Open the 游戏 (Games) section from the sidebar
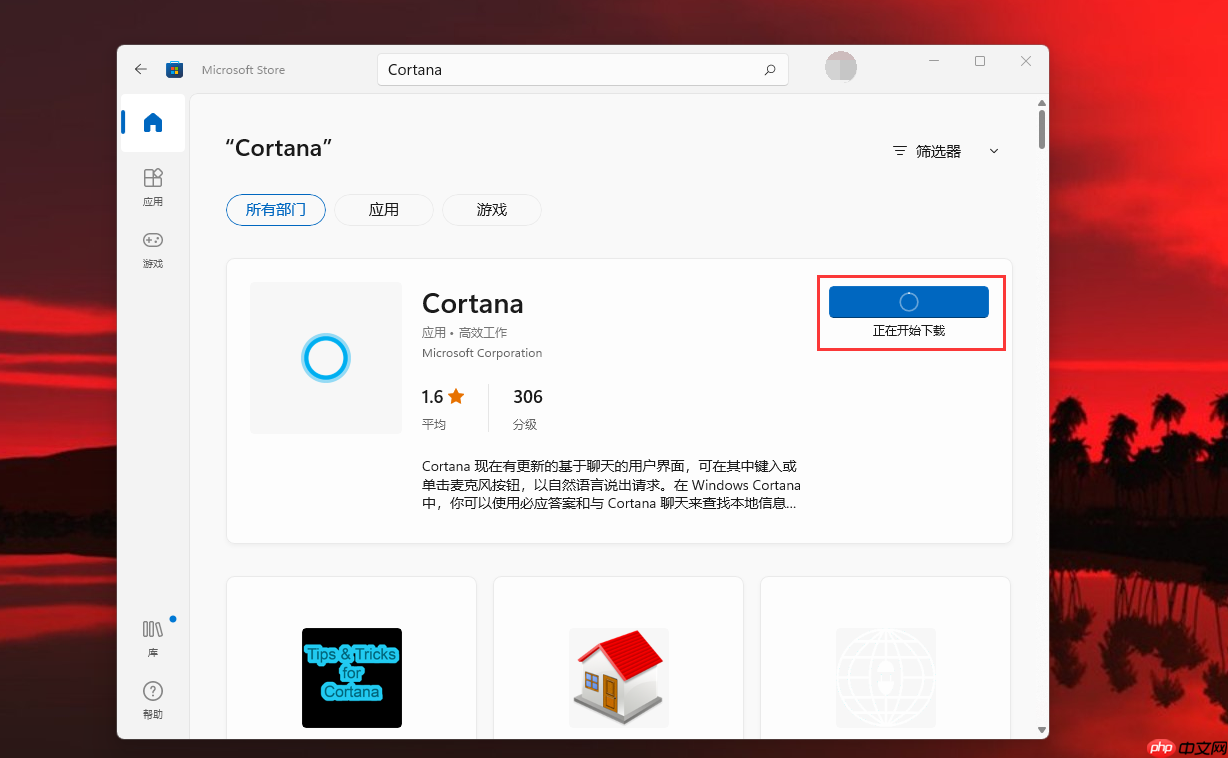 [x=152, y=250]
